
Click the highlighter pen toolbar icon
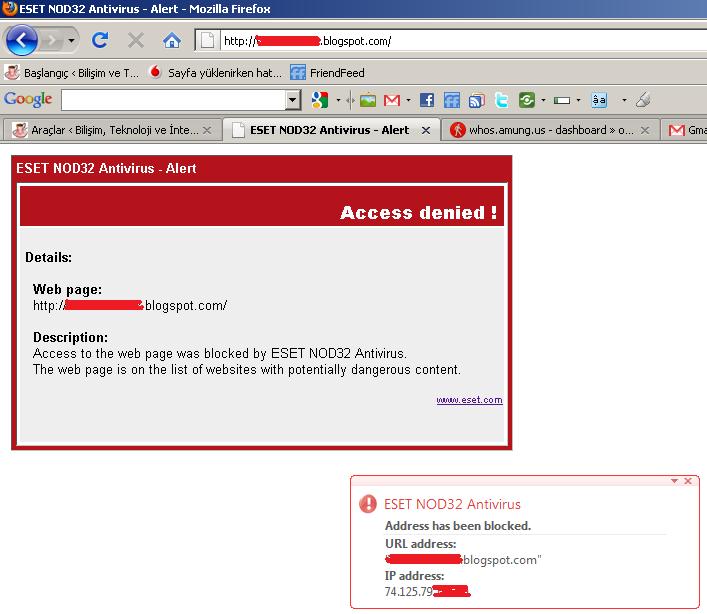643,100
